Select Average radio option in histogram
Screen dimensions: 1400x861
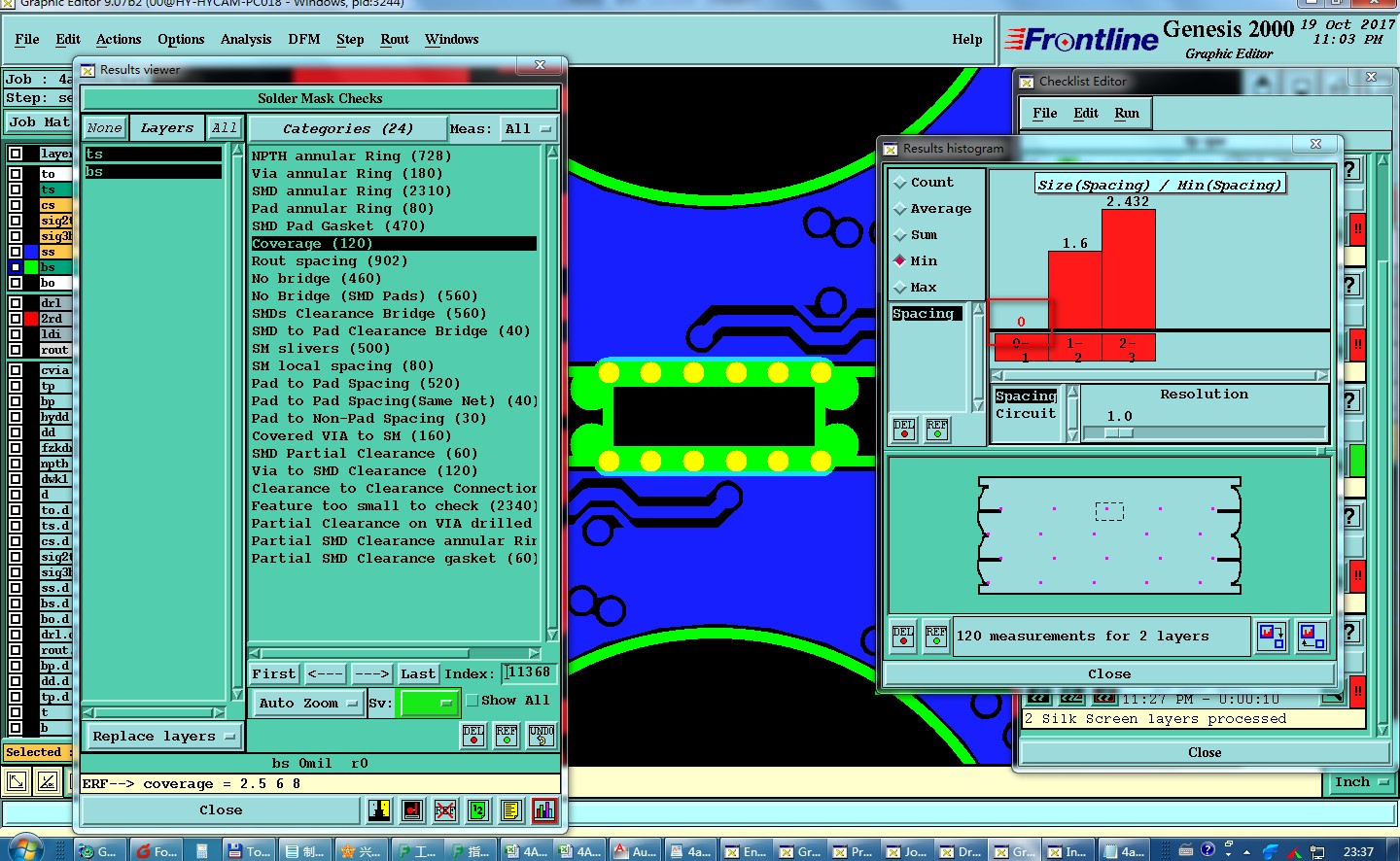(x=900, y=208)
